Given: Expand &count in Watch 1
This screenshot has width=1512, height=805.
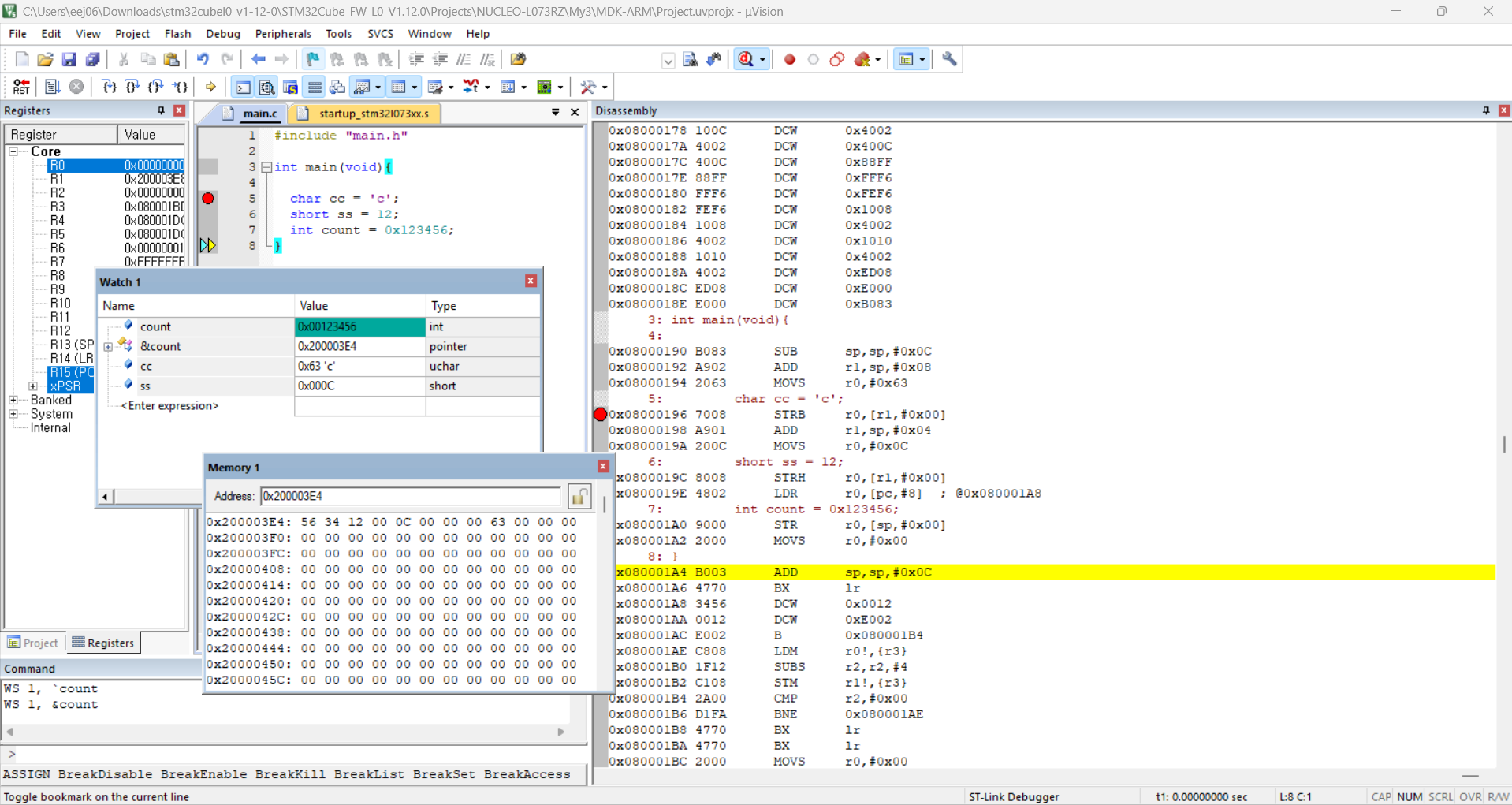Looking at the screenshot, I should click(x=108, y=347).
